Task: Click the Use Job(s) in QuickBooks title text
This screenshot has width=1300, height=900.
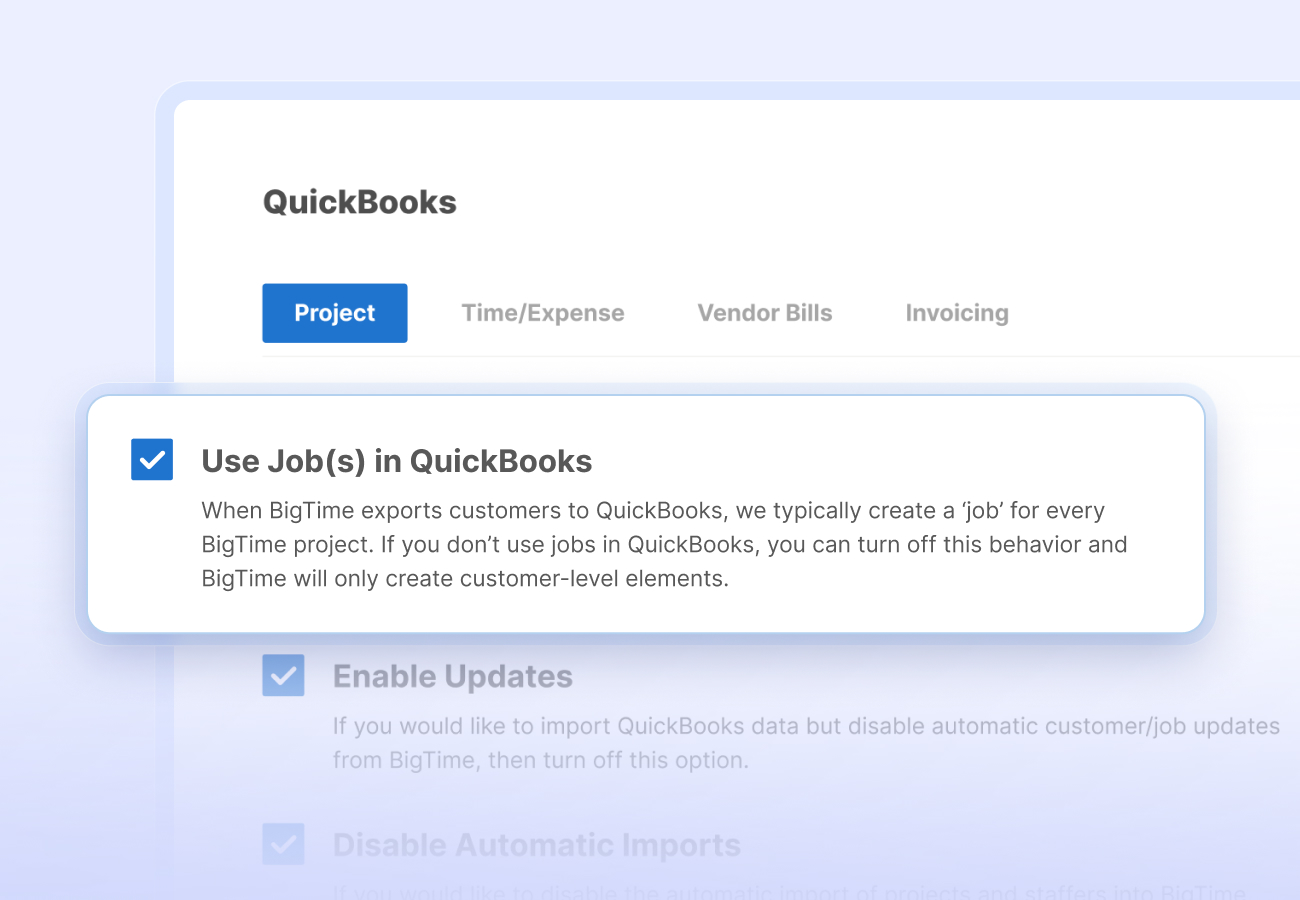Action: pyautogui.click(x=397, y=461)
